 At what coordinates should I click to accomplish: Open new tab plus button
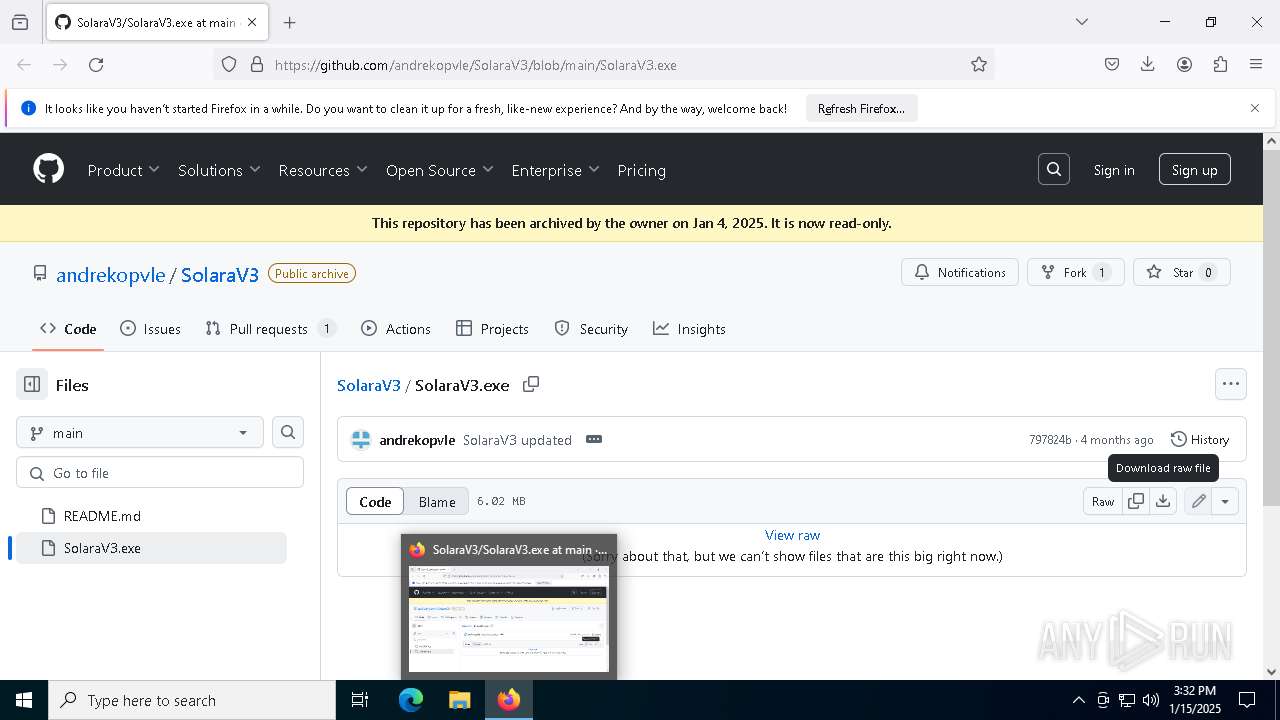(290, 22)
